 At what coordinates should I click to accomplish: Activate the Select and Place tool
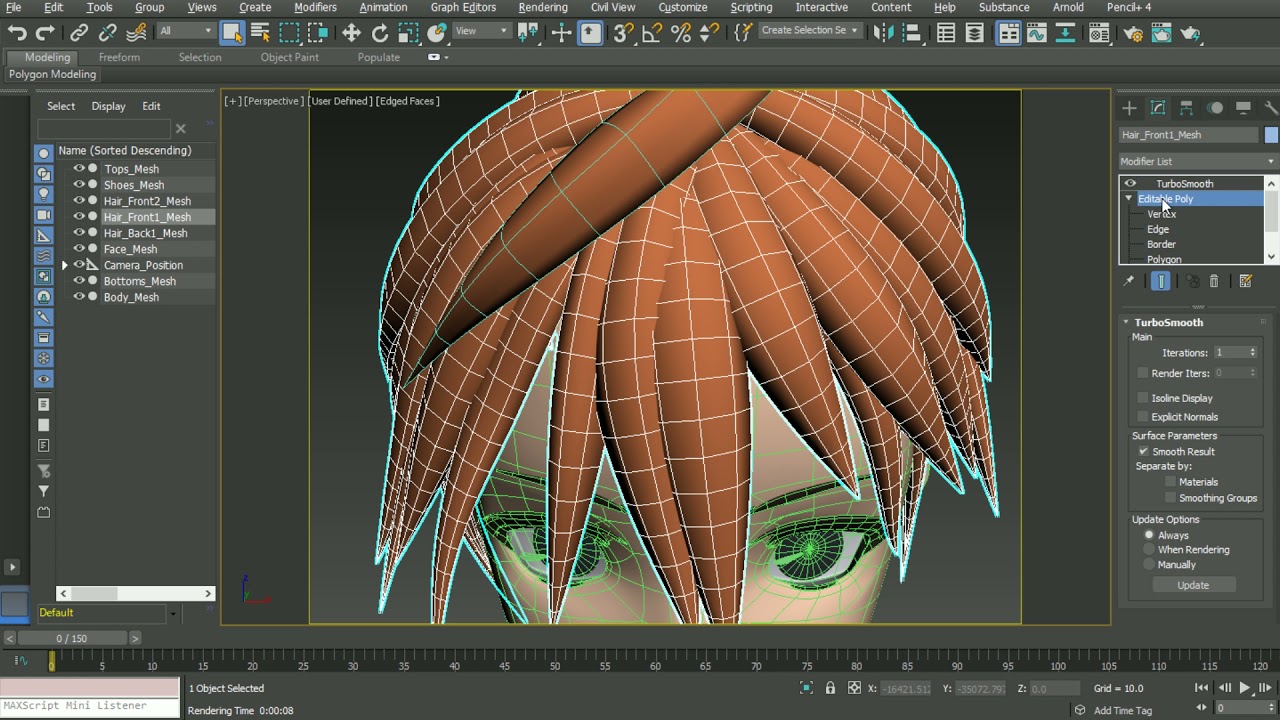436,33
